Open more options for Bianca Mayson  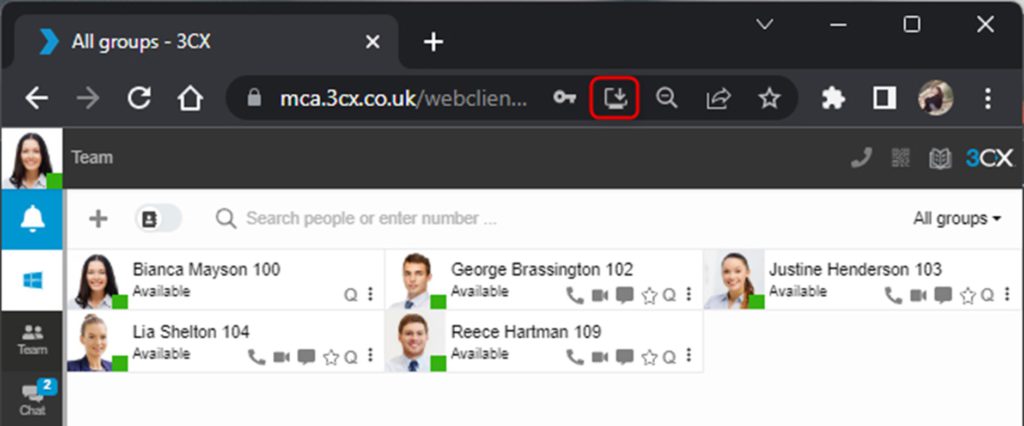[x=371, y=295]
